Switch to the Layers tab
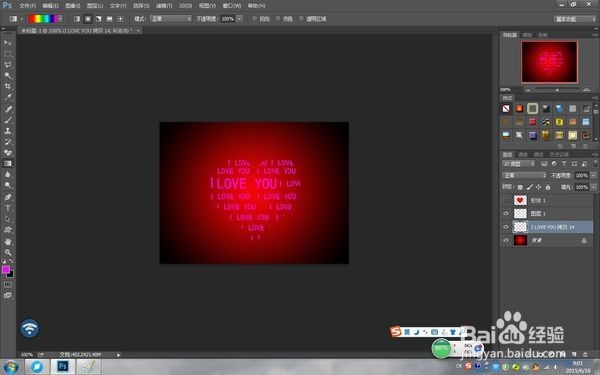Screen dimensions: 600x375 pyautogui.click(x=507, y=154)
